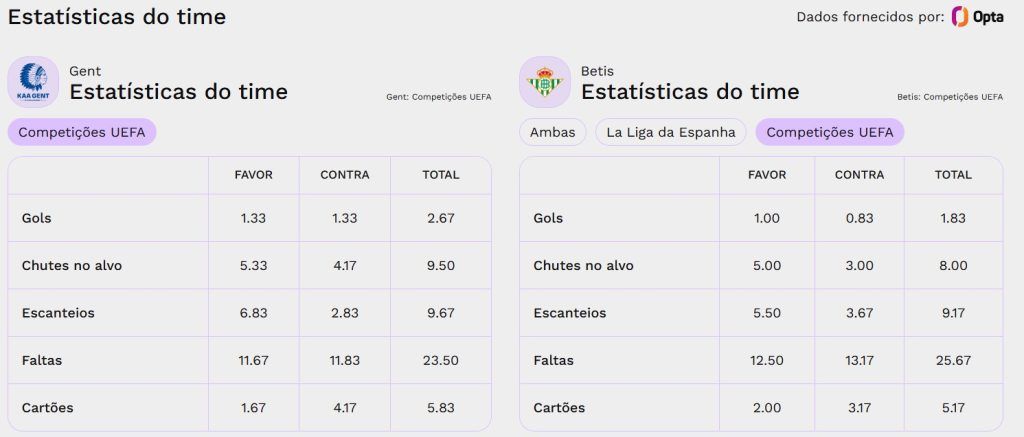This screenshot has width=1024, height=437.
Task: Click the KAA Gent club logo
Action: [33, 82]
